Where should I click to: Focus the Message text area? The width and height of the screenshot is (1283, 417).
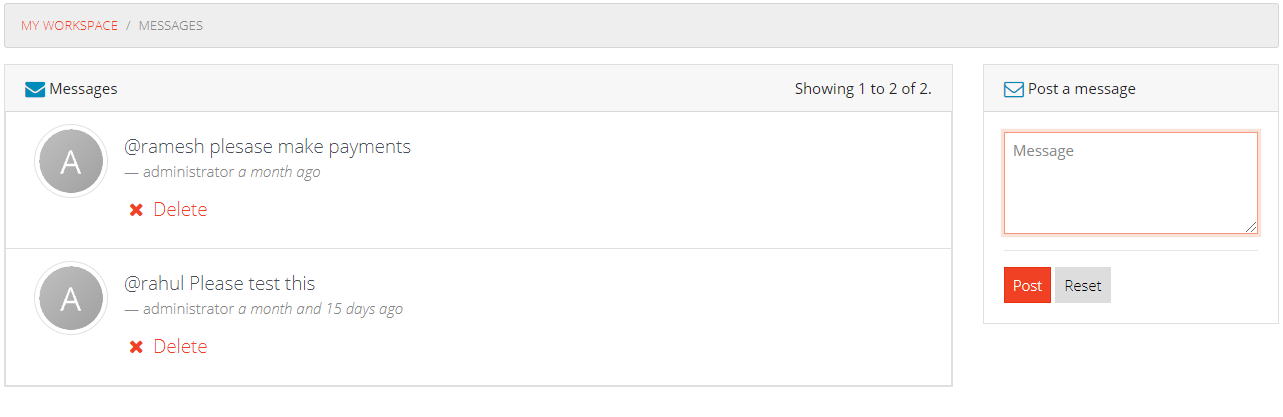click(x=1131, y=183)
